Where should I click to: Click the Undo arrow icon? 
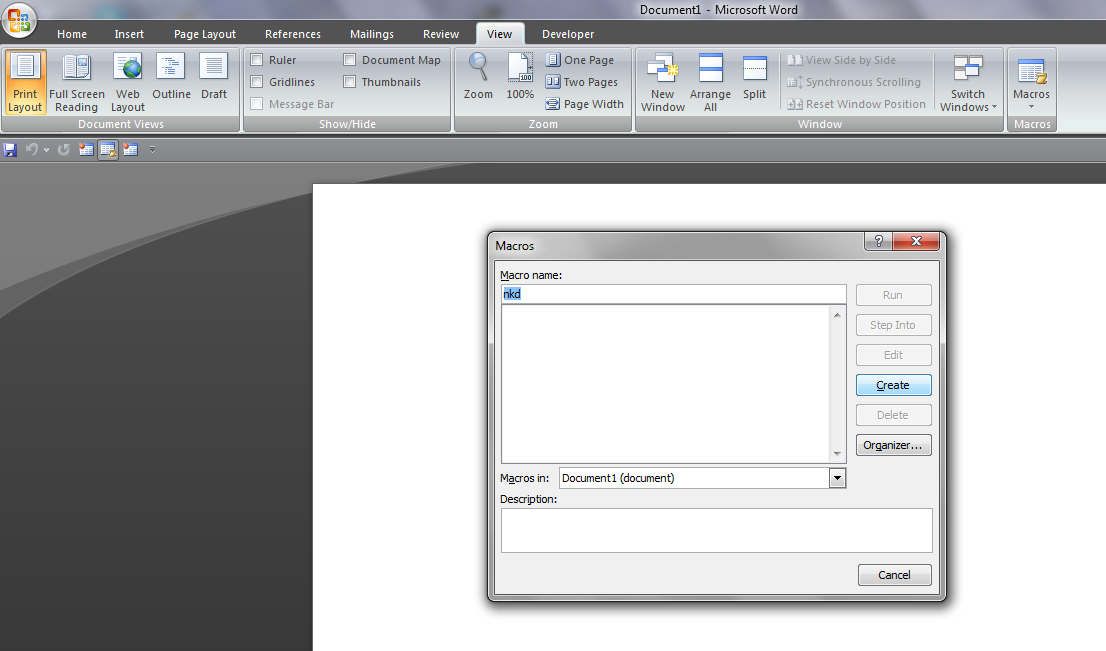[x=31, y=150]
